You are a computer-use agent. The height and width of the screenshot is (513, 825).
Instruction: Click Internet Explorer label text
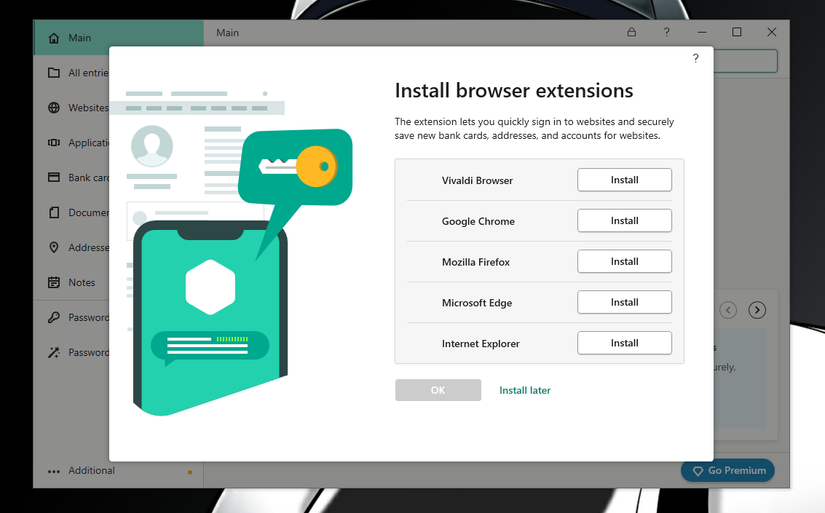pos(480,344)
